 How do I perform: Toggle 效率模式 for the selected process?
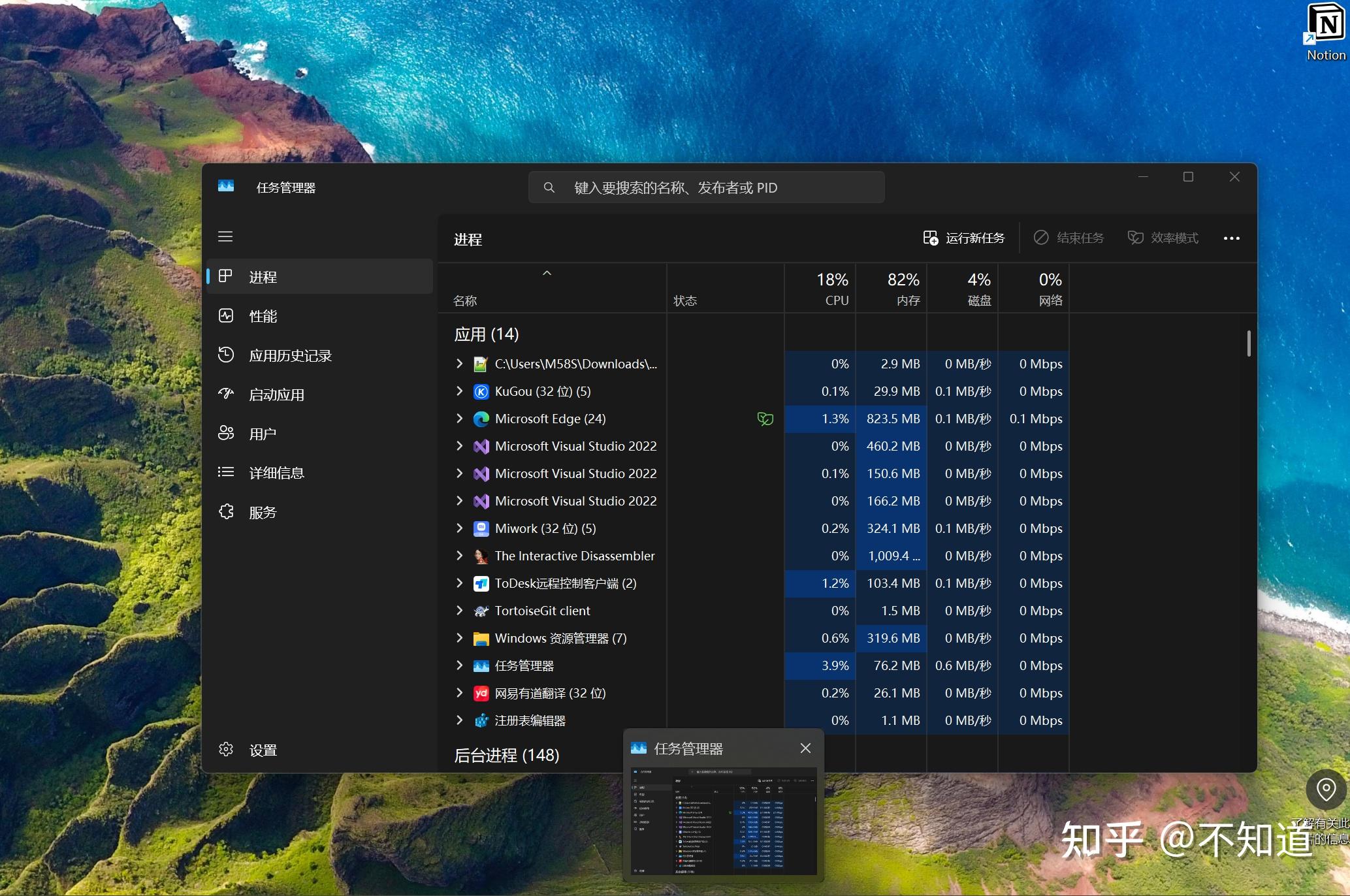[1163, 238]
